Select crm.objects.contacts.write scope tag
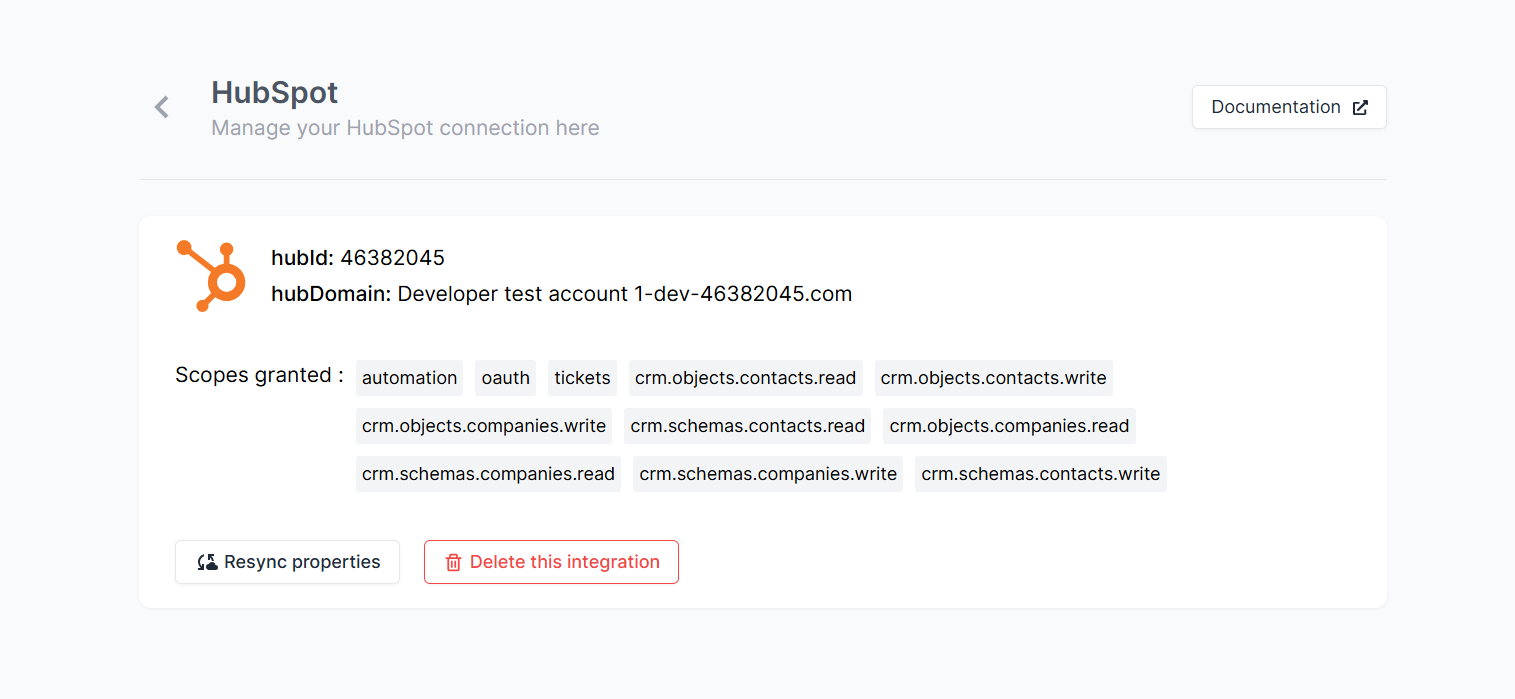This screenshot has height=699, width=1515. [x=994, y=378]
